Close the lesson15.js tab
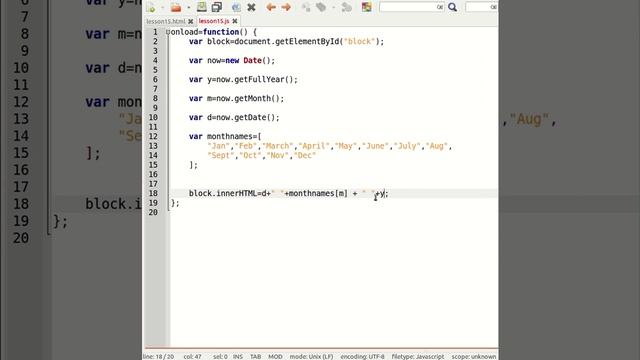 235,21
